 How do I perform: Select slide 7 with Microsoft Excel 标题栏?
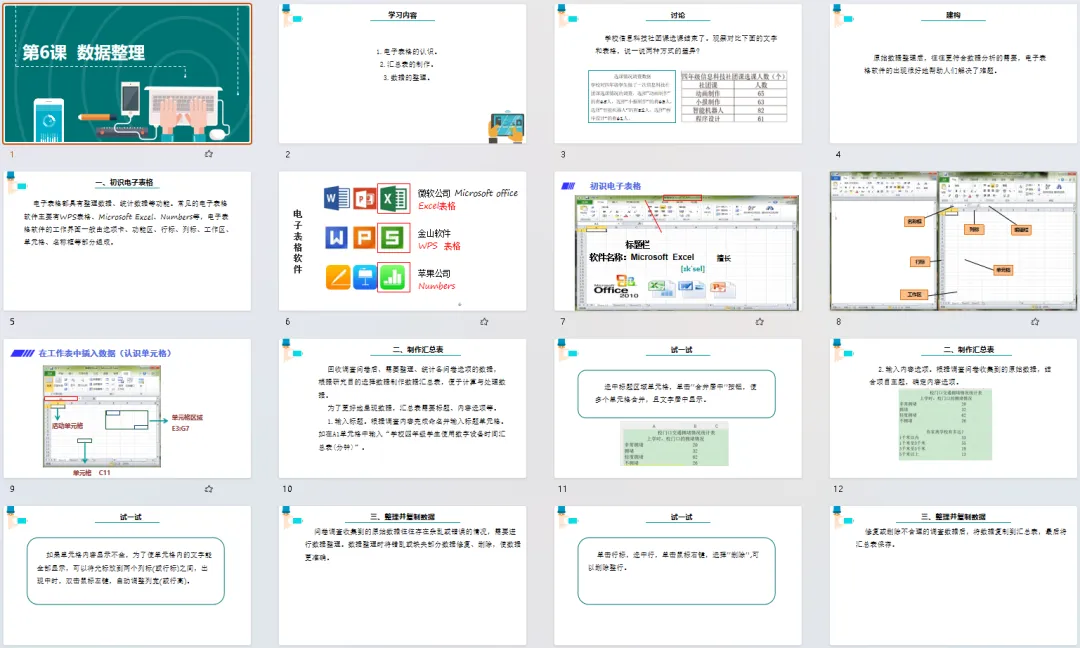(678, 241)
